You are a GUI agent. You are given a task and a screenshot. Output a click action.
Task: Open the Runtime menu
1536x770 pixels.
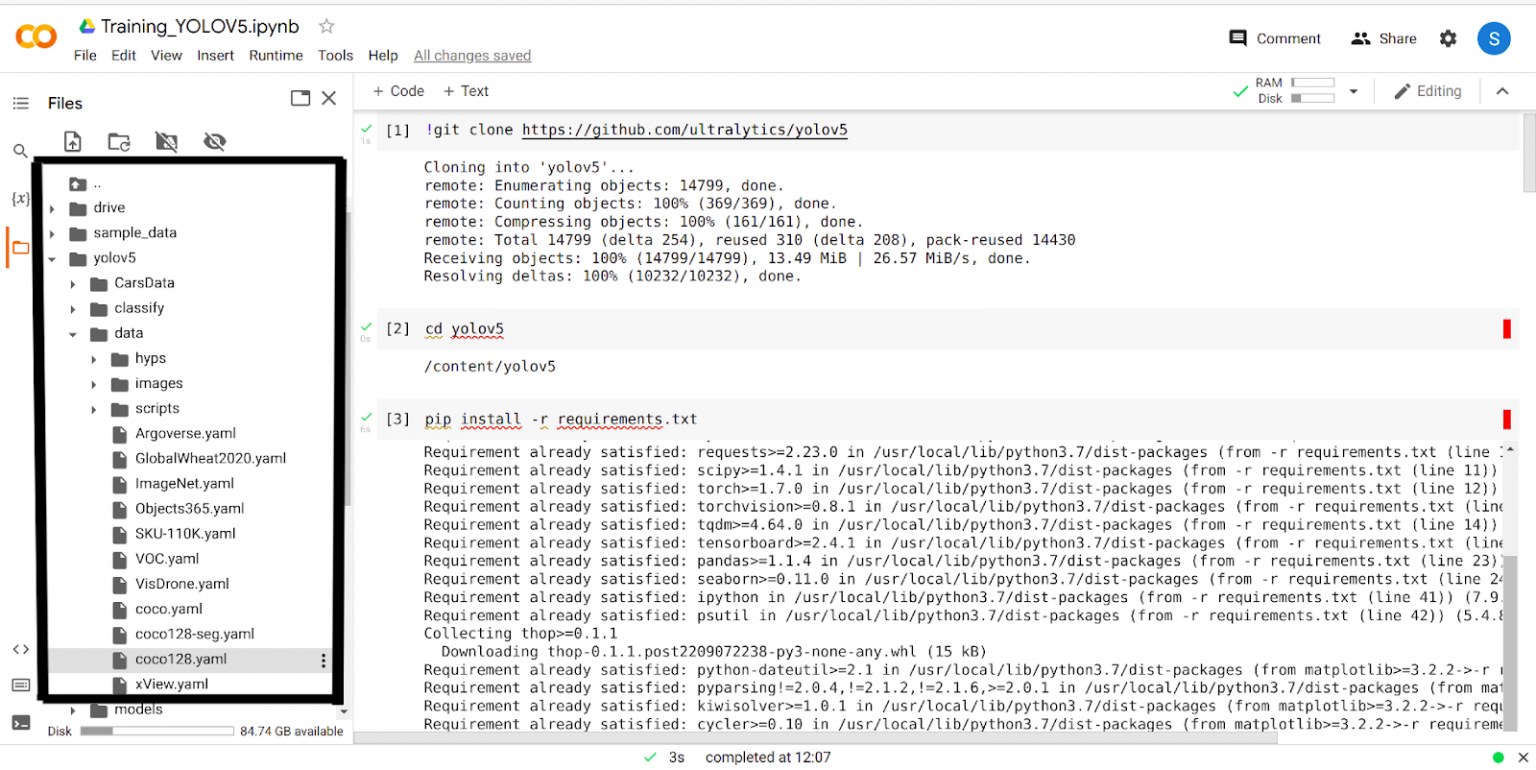point(276,55)
